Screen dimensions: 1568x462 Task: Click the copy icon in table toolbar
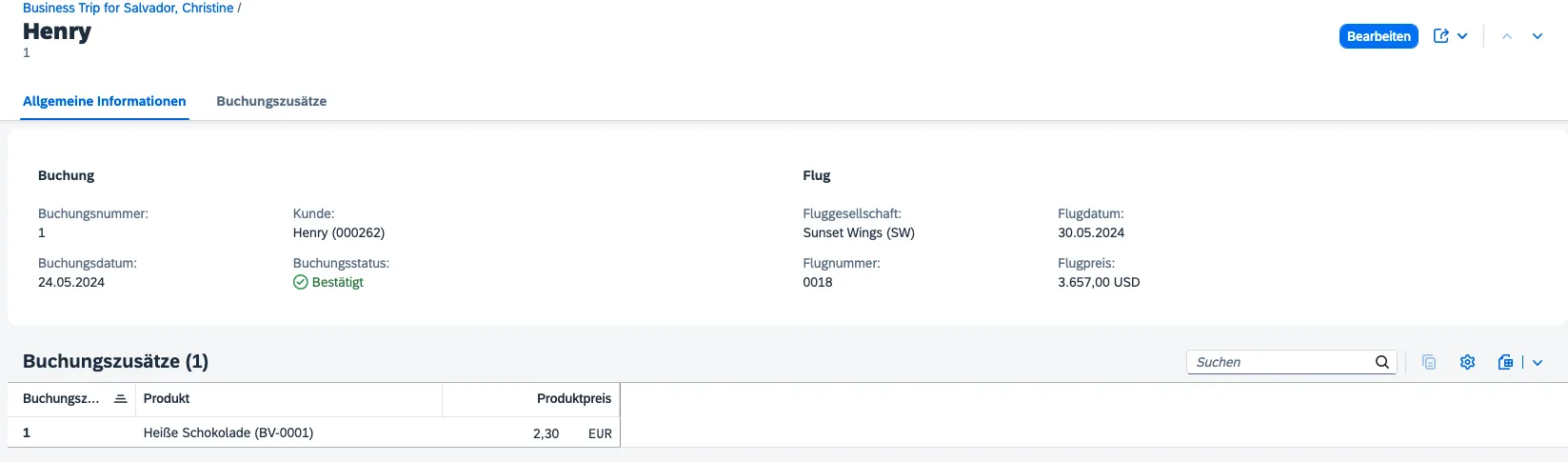1429,362
